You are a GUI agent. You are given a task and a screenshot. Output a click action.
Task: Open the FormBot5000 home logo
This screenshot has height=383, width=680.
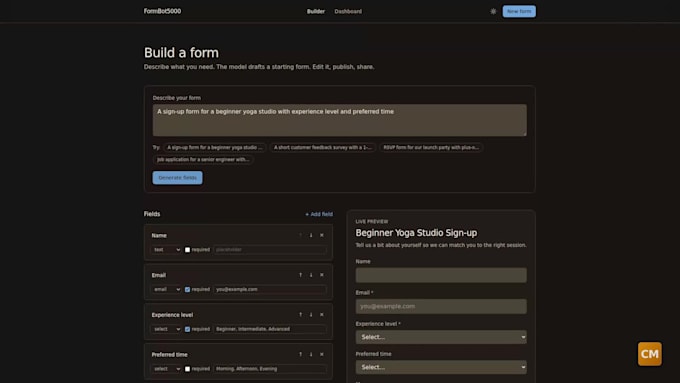163,11
